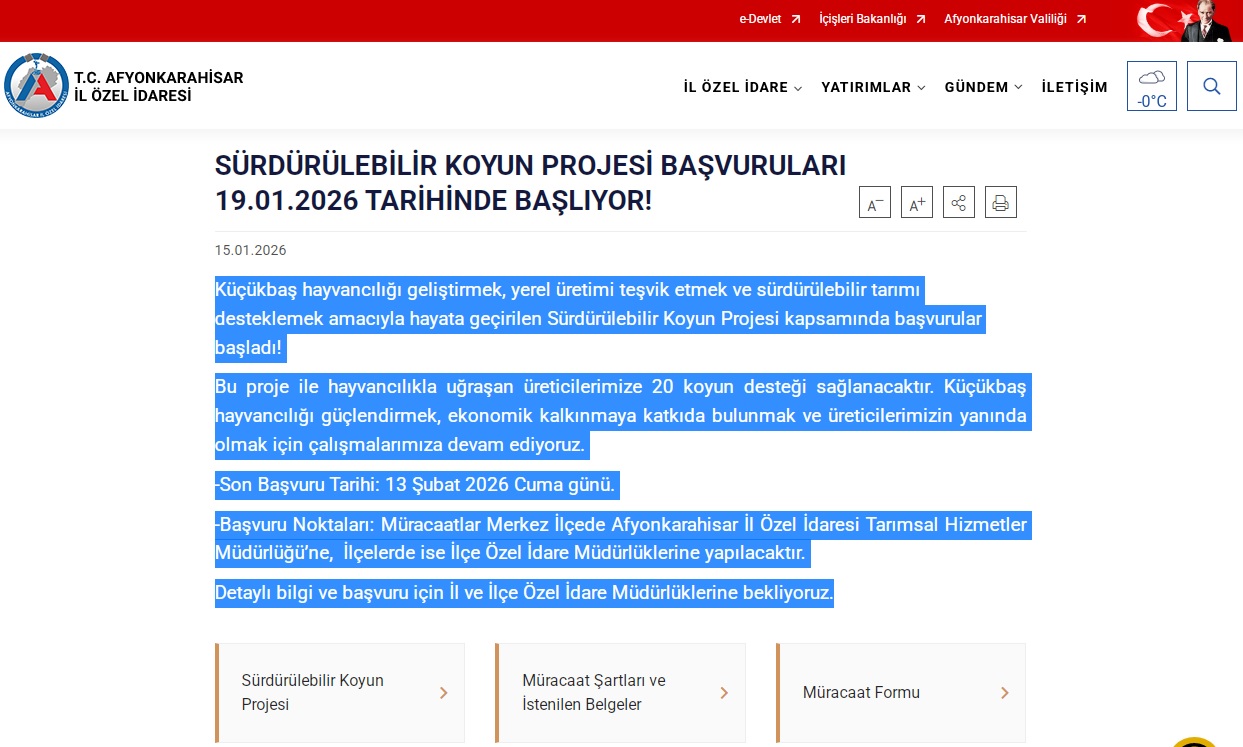Visit the Afyonkarahisar Valiliği link
The height and width of the screenshot is (747, 1243).
(1014, 19)
